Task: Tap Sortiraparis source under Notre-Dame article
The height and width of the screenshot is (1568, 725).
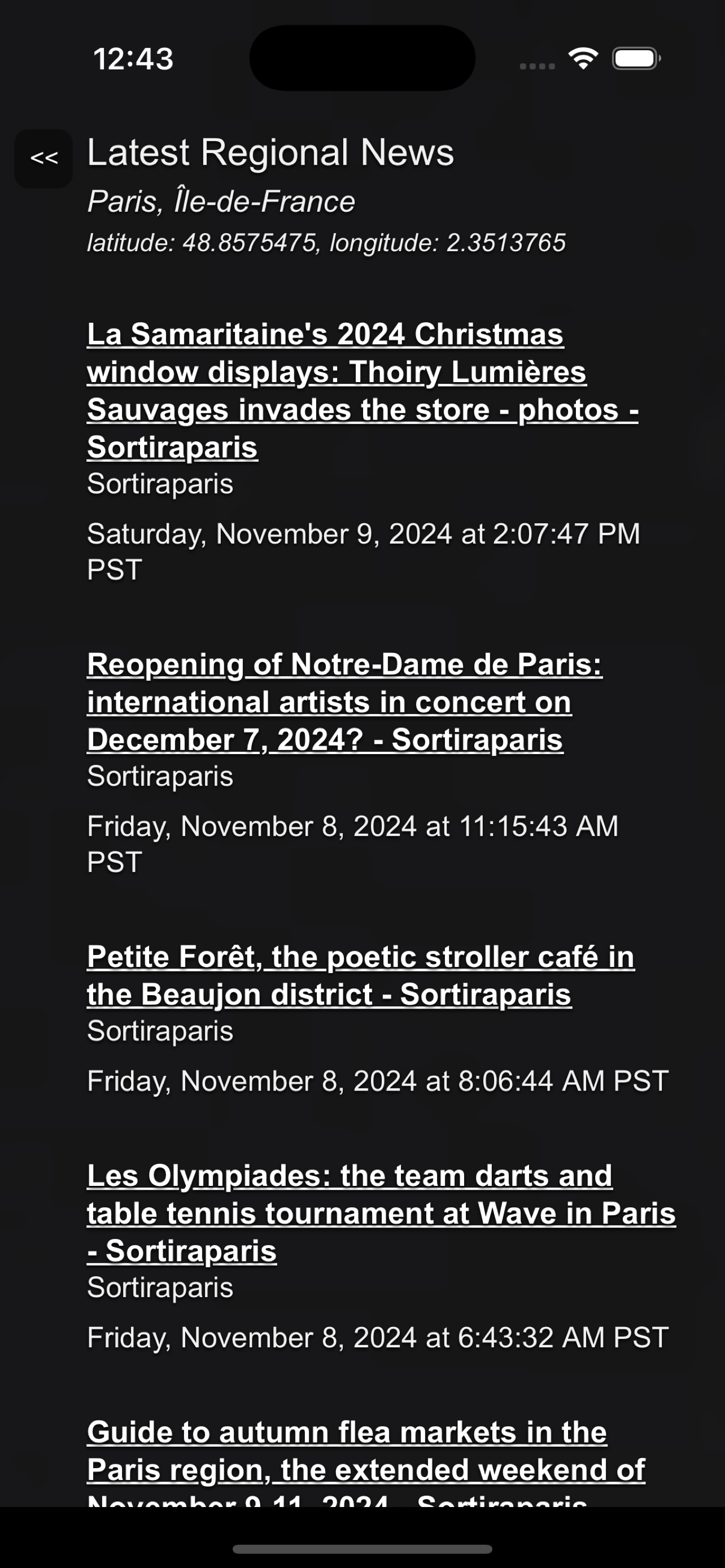Action: point(160,776)
